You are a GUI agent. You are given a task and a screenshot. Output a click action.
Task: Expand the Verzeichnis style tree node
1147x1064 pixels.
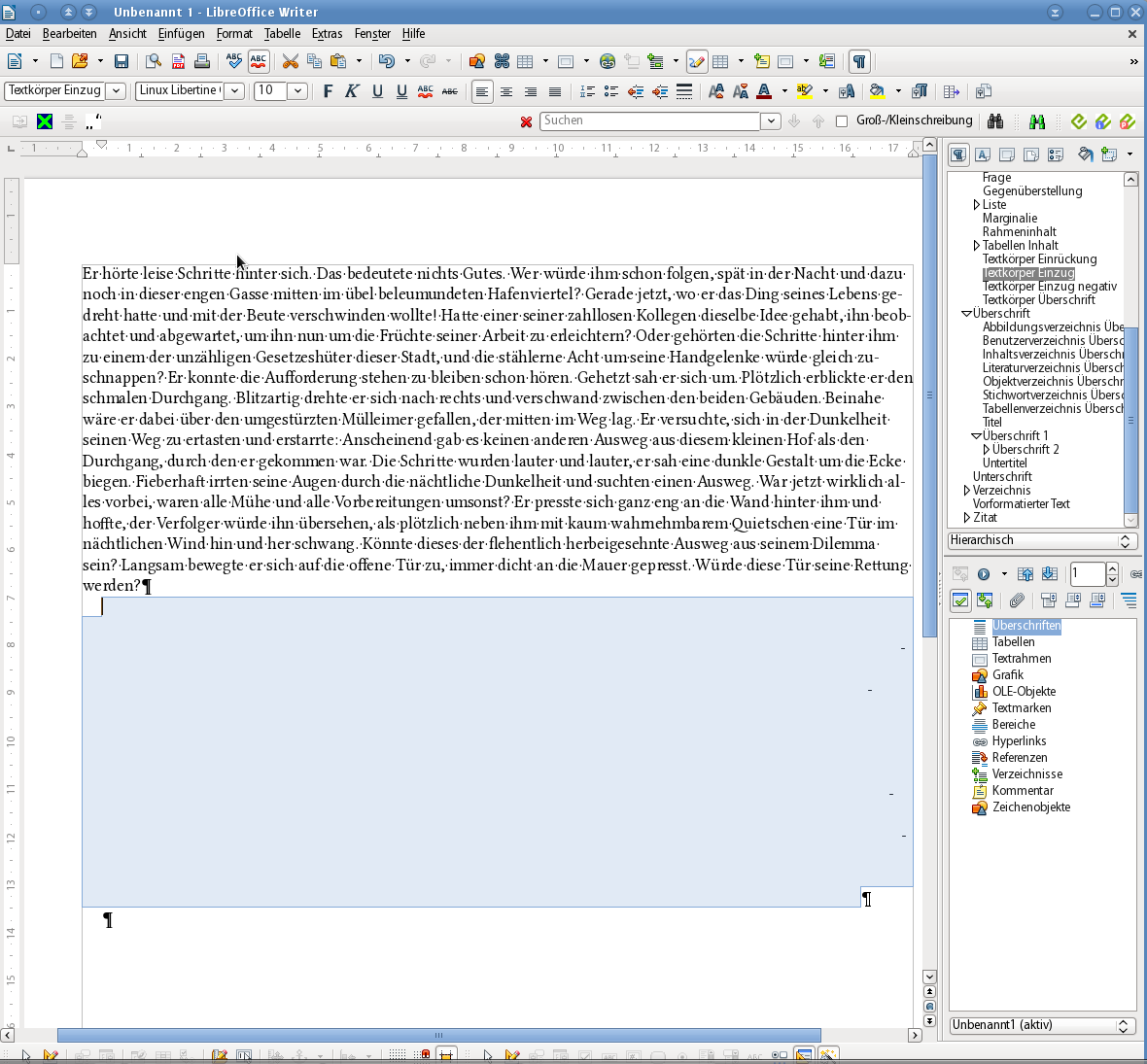966,491
